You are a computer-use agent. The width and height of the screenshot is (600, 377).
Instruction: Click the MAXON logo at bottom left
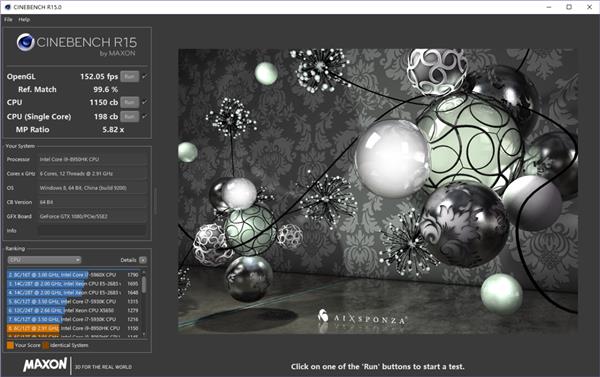pos(45,365)
